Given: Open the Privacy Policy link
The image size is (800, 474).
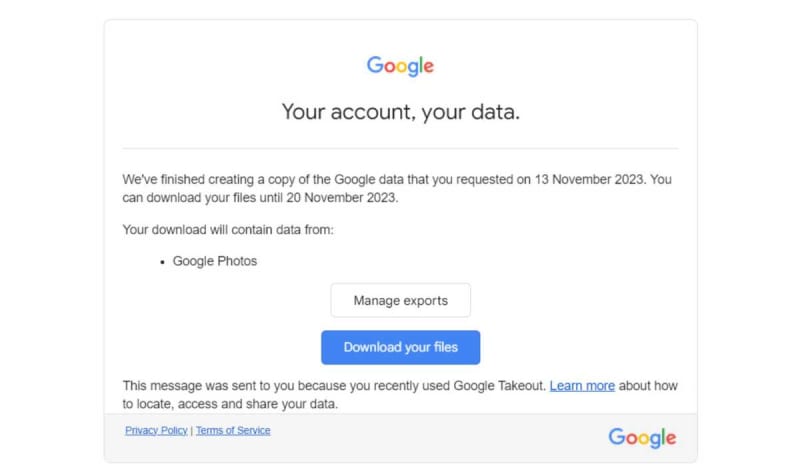Looking at the screenshot, I should coord(156,430).
